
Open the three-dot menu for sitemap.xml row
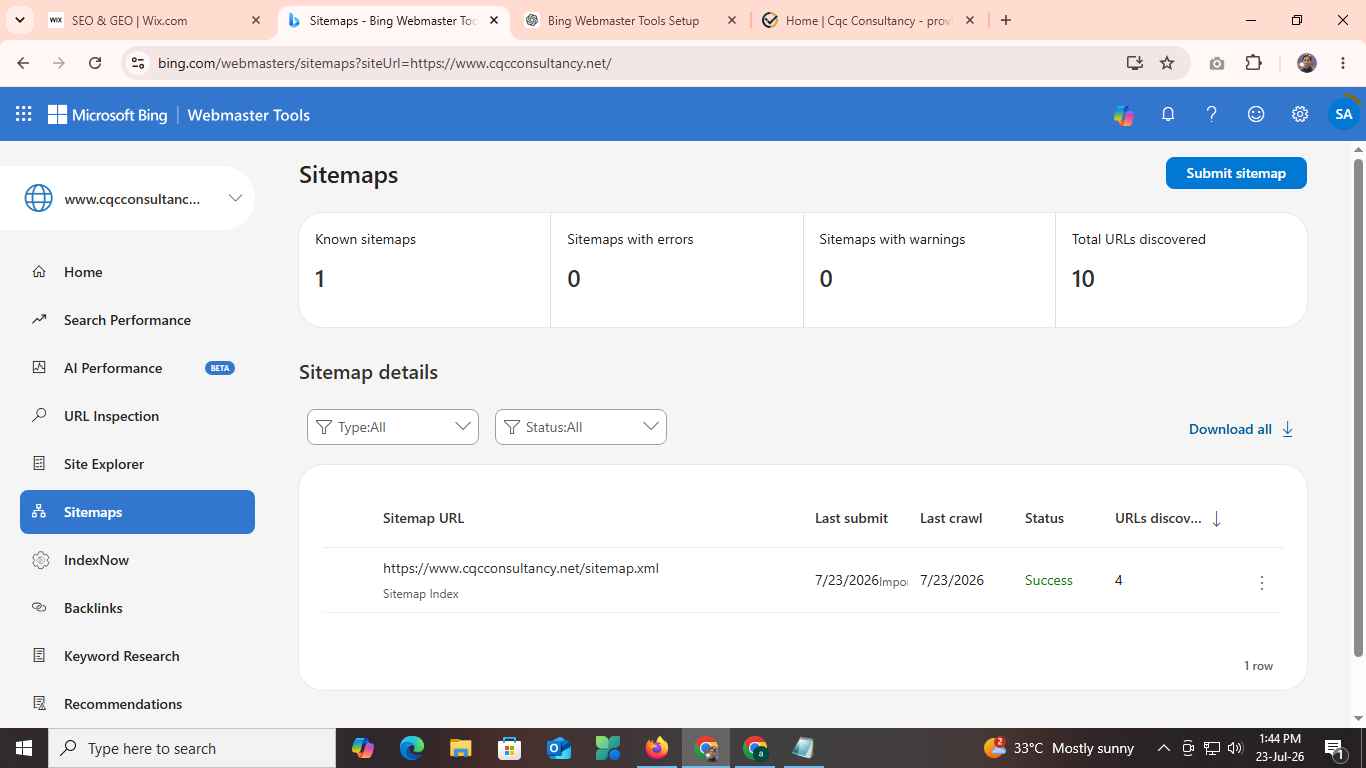[x=1262, y=582]
